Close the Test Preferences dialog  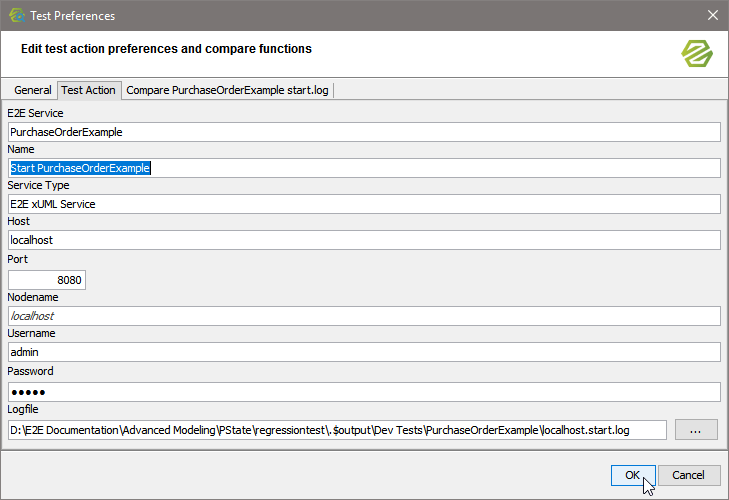coord(712,15)
